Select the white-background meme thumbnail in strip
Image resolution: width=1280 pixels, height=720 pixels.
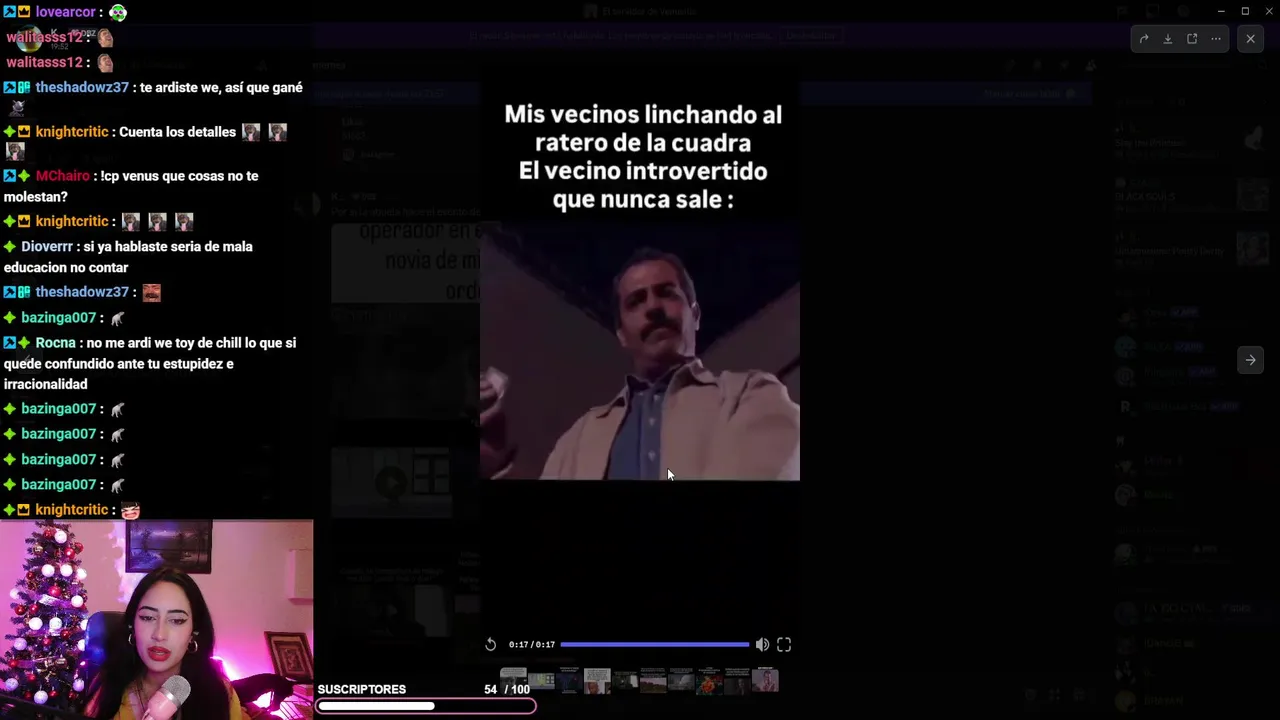point(597,681)
